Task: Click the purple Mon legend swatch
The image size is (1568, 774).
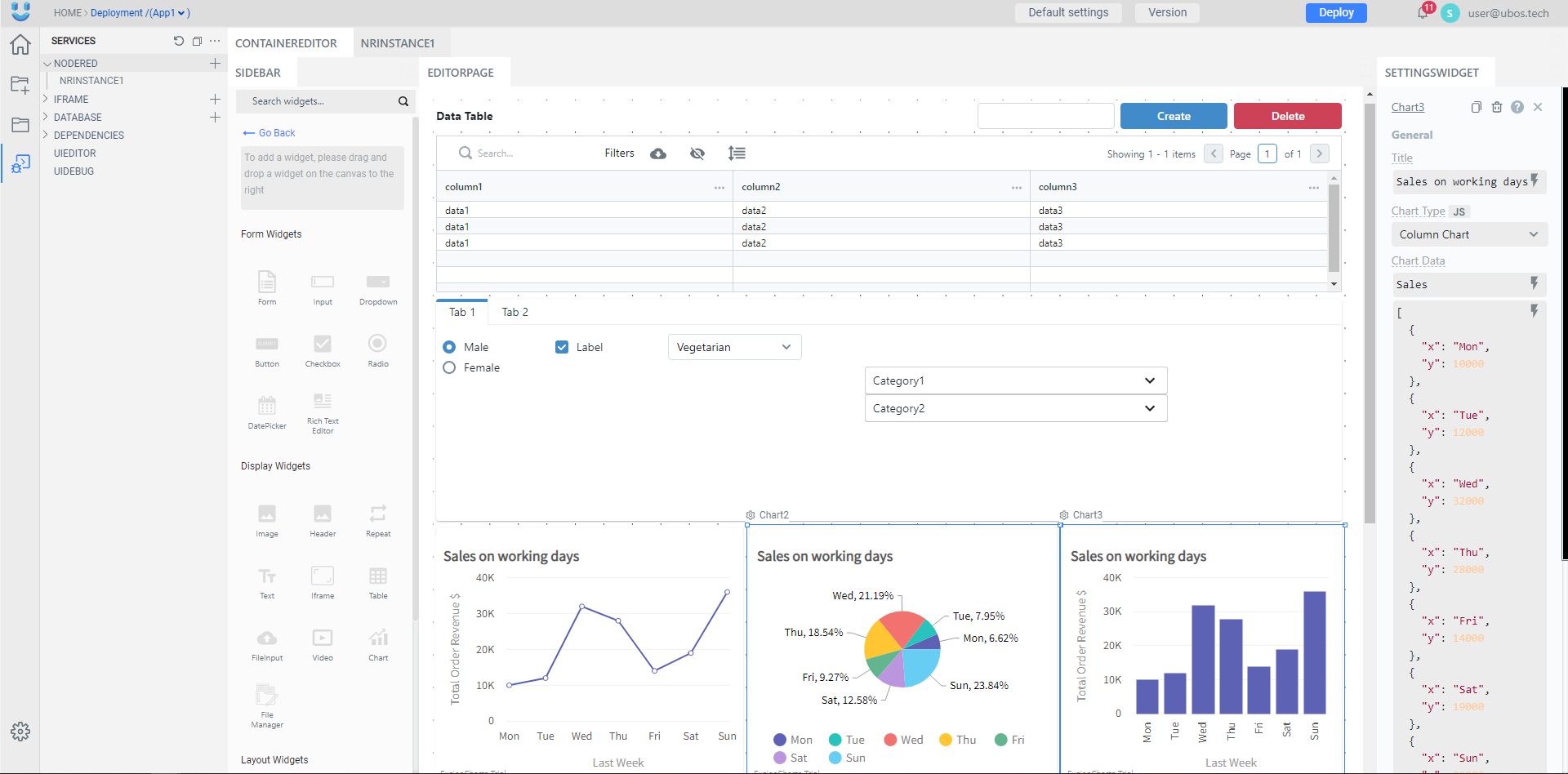Action: tap(780, 740)
